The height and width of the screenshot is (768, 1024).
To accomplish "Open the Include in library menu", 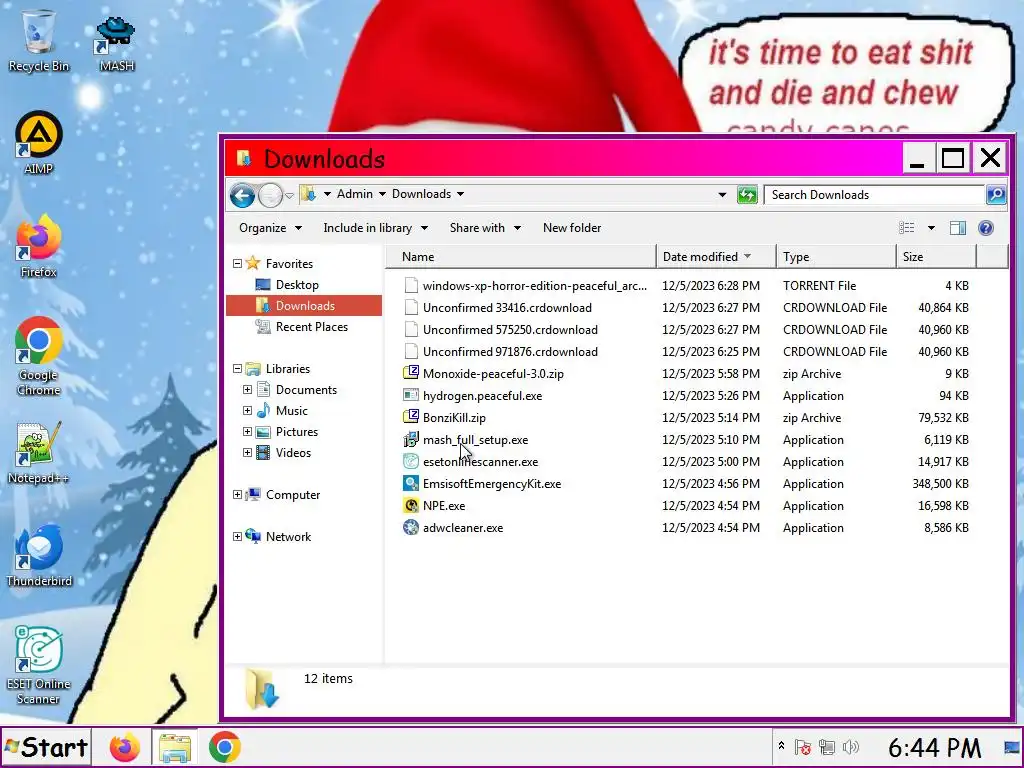I will (376, 228).
